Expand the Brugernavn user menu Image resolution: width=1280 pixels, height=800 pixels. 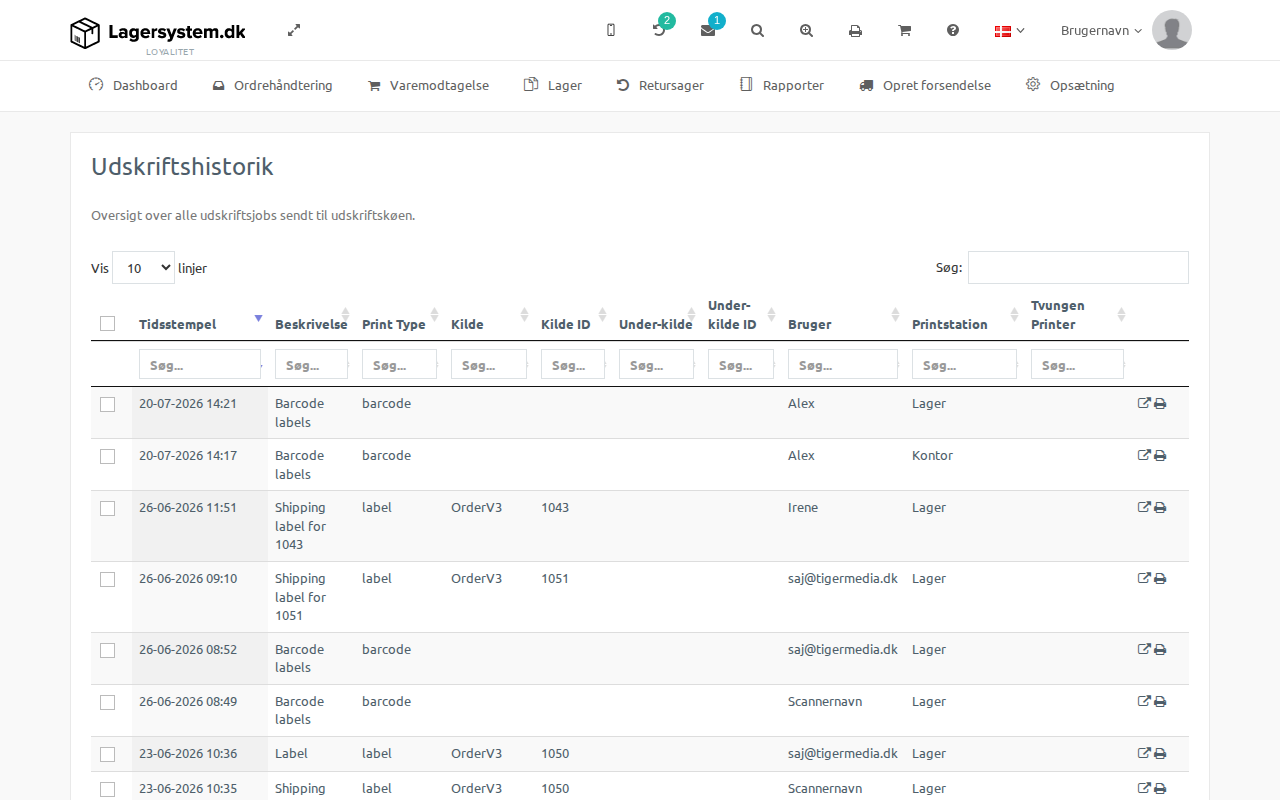pyautogui.click(x=1101, y=31)
